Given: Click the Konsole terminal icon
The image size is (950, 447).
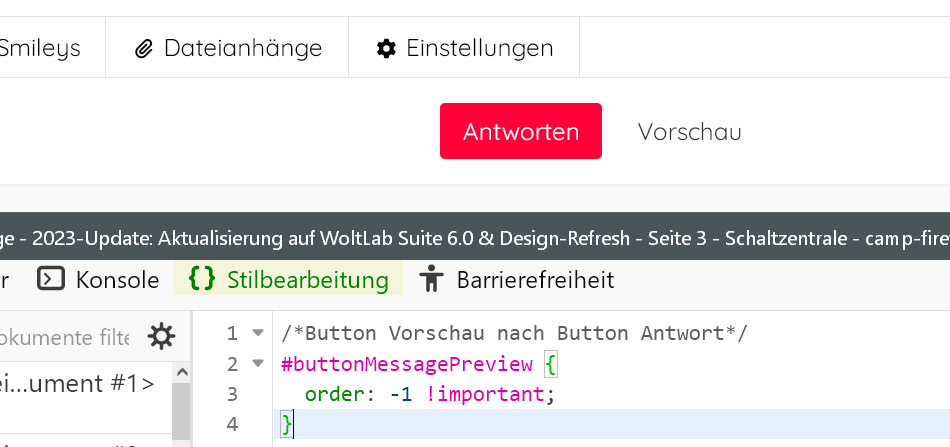Looking at the screenshot, I should tap(51, 279).
